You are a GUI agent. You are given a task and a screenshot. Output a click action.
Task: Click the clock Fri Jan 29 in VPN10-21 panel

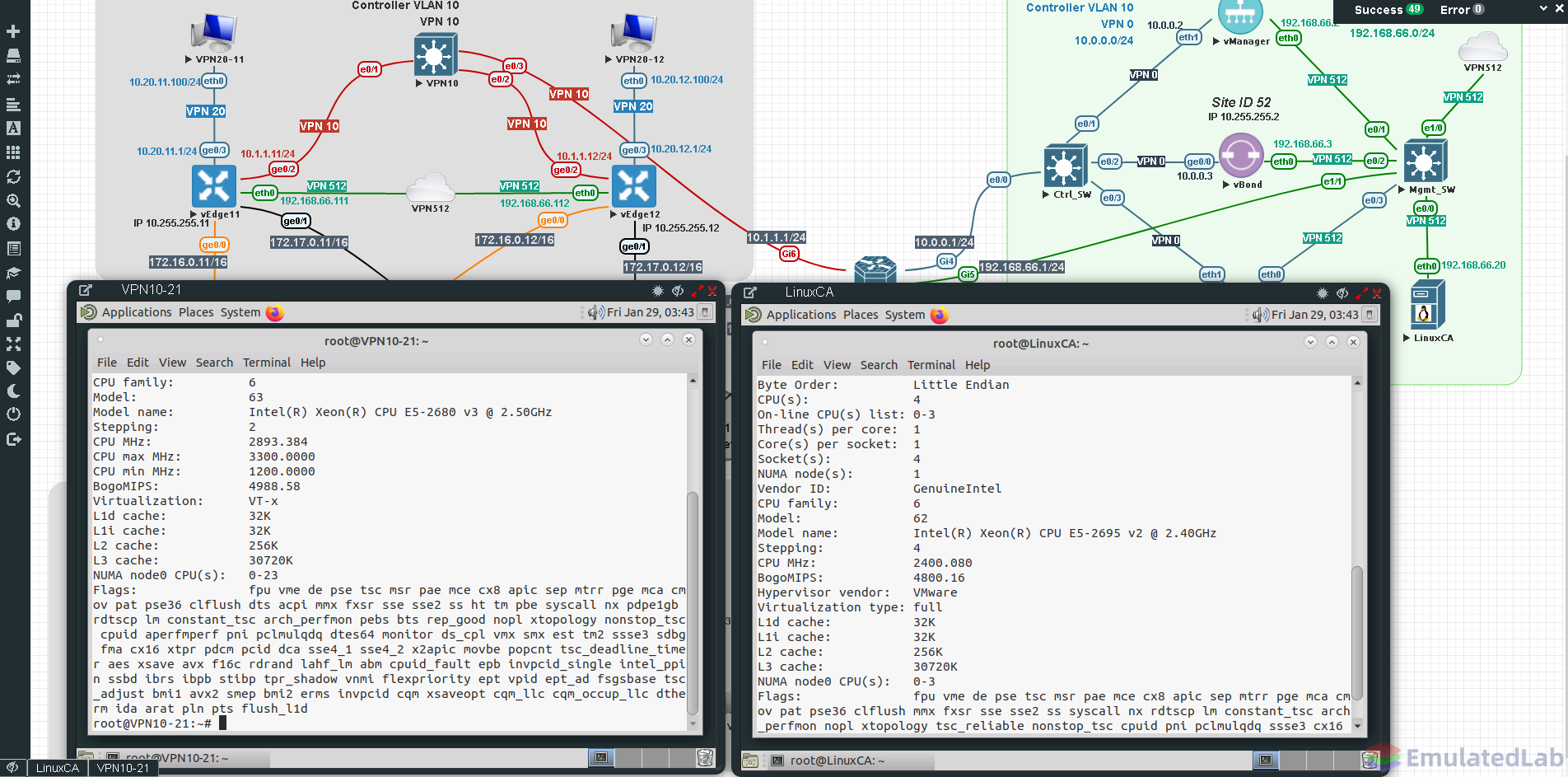(650, 312)
